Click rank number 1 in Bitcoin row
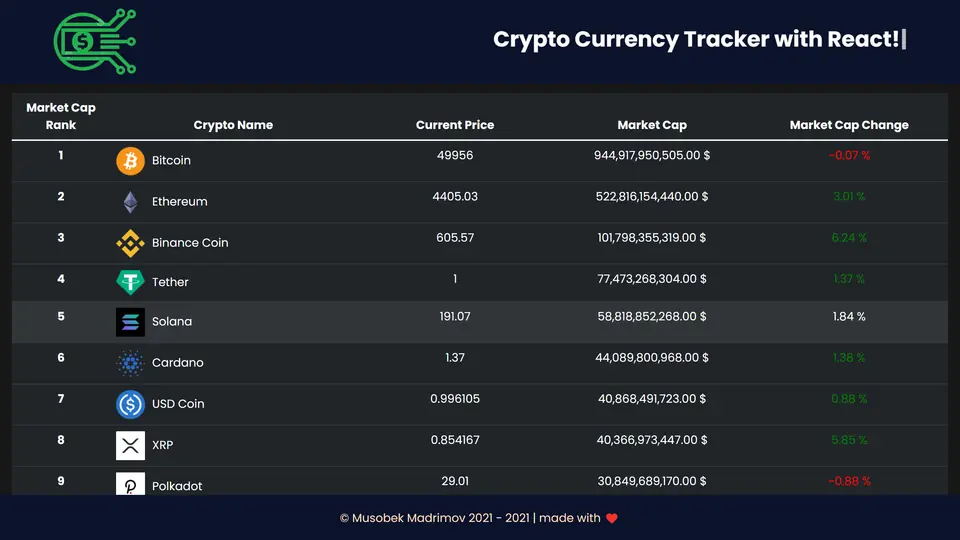 tap(61, 156)
